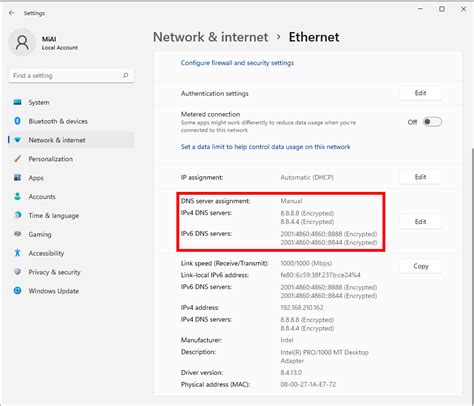Go to Network & internet breadcrumb

[210, 37]
